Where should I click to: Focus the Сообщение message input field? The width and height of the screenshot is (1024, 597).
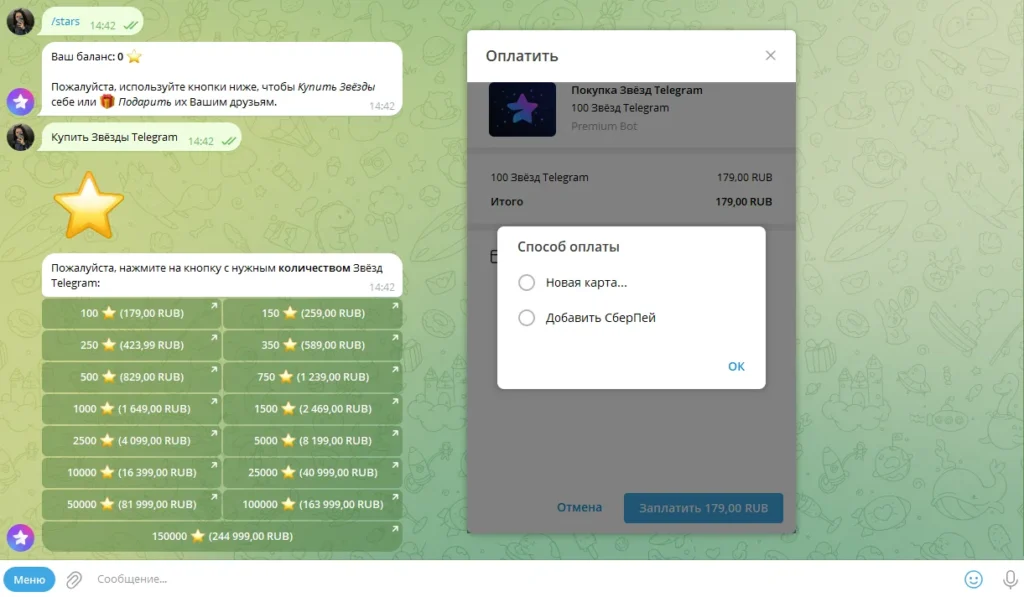pos(522,579)
